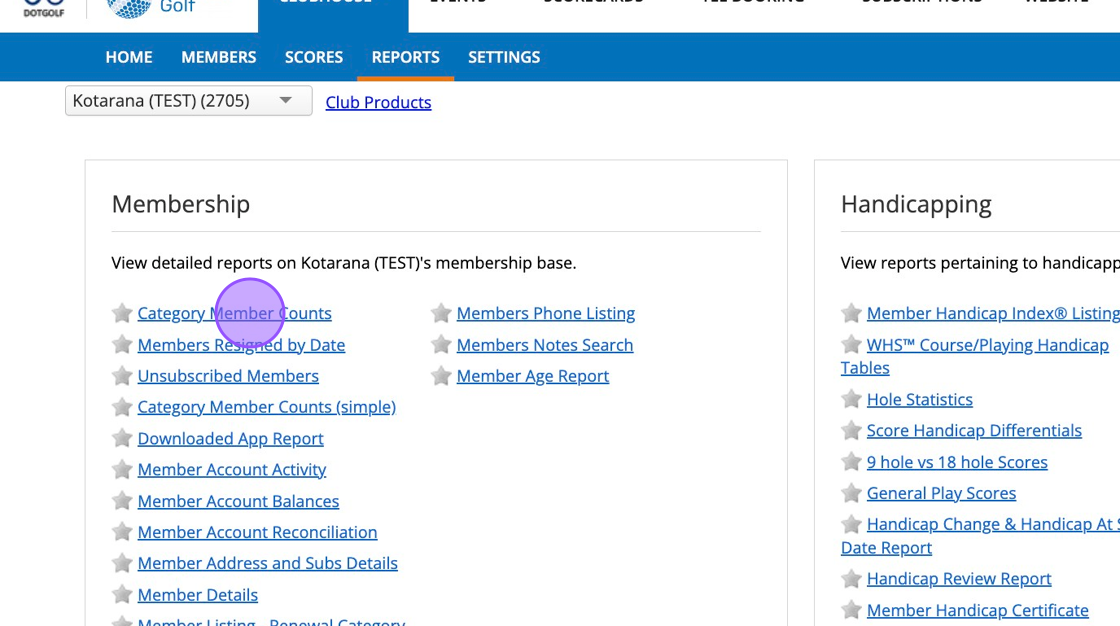Open the SETTINGS tab

pyautogui.click(x=504, y=57)
